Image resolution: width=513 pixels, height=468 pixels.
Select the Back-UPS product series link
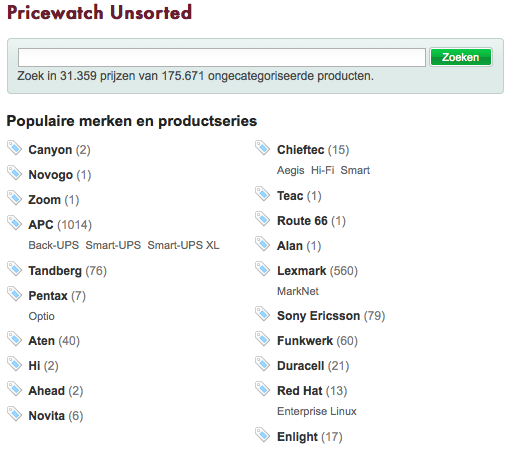point(54,245)
